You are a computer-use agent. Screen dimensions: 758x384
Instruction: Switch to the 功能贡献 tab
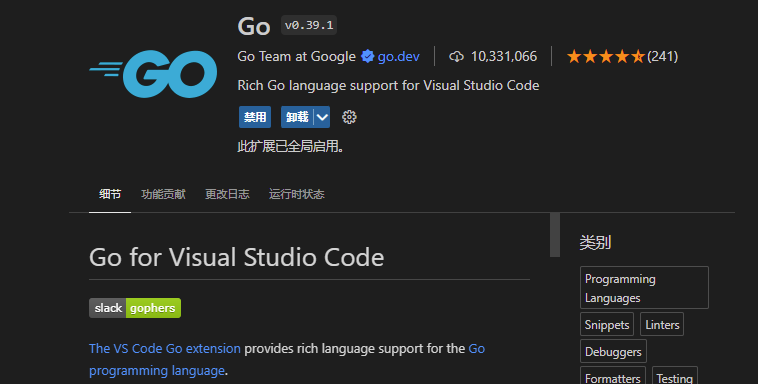(163, 194)
